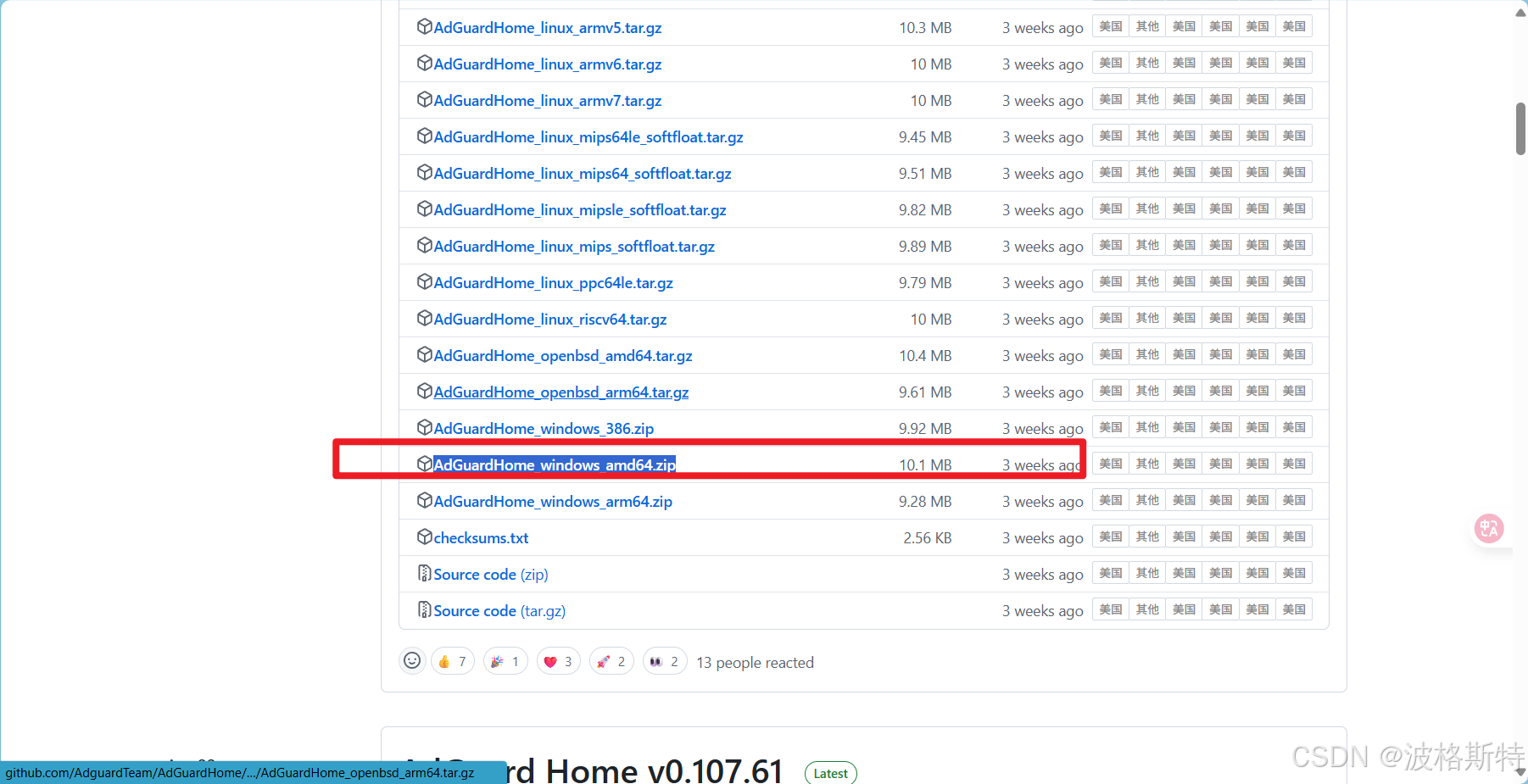Screen dimensions: 1528x784
Task: Click the package icon beside AdGuardHome_linux_mips64le_softfloat.tar.gz
Action: coord(425,136)
